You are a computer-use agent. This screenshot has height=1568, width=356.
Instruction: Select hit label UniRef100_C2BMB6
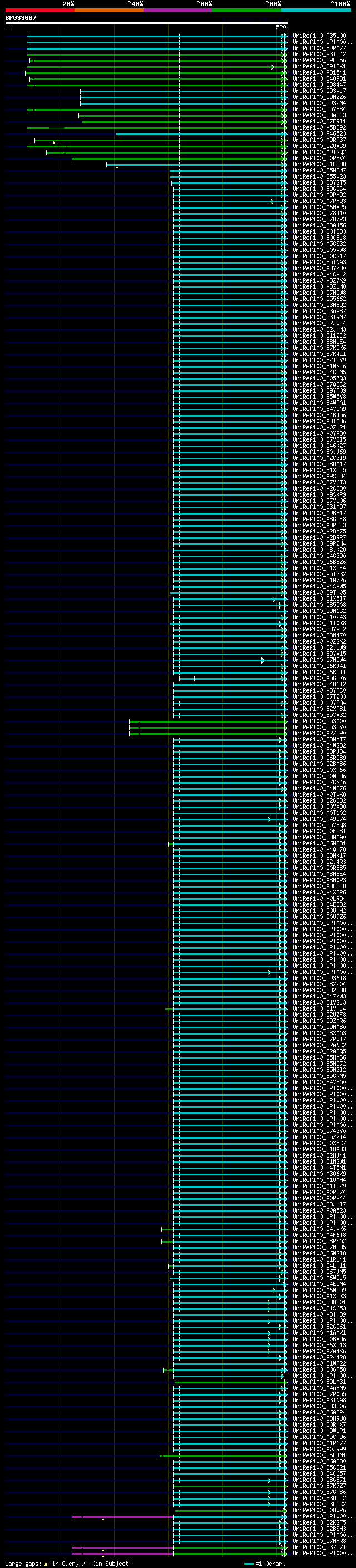[319, 764]
